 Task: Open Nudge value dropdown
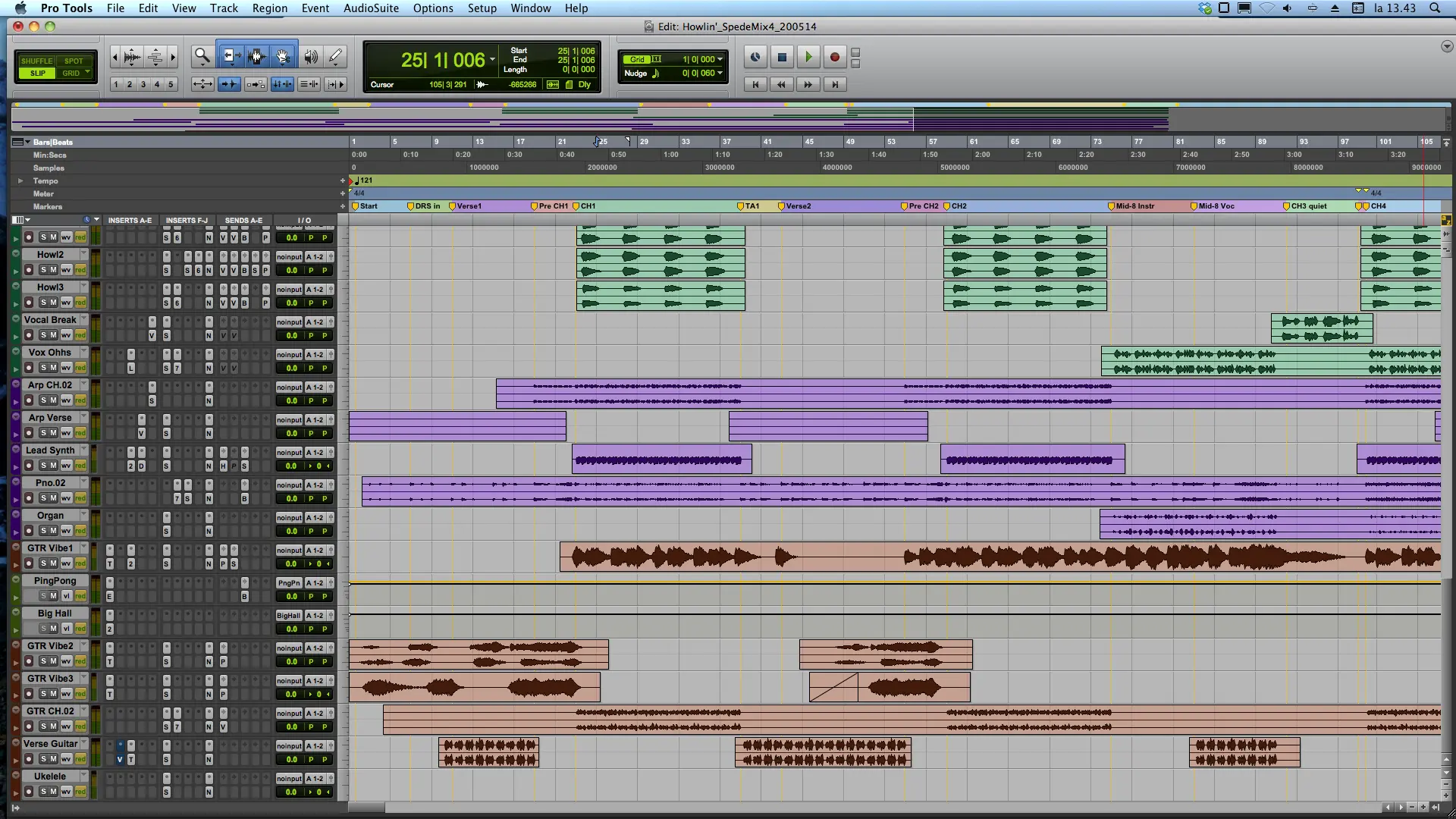(720, 74)
